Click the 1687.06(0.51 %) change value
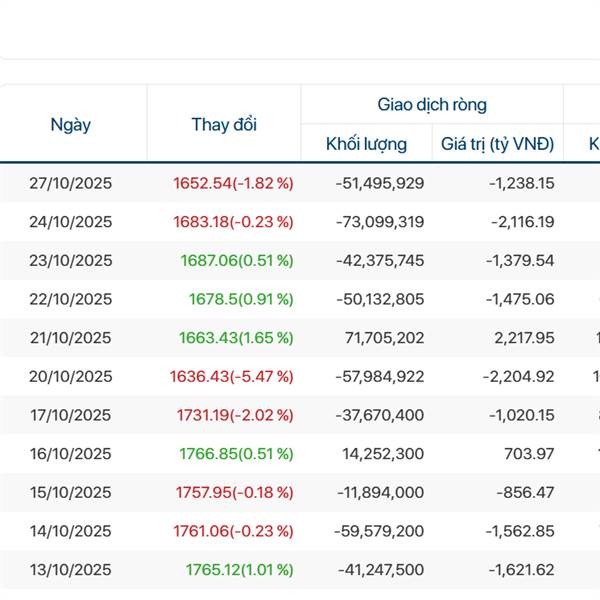The image size is (600, 600). (237, 260)
